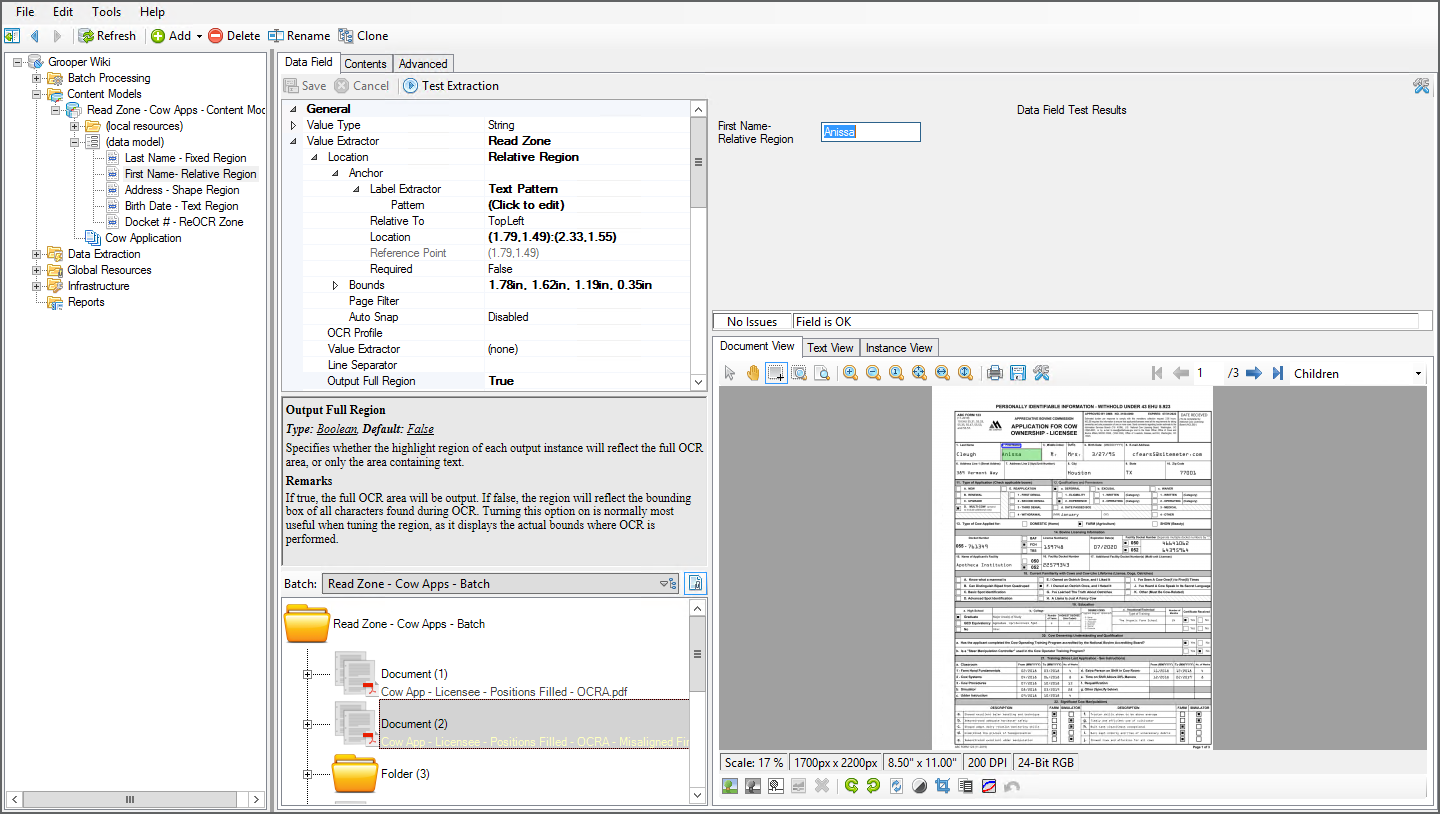
Task: Toggle the region selection tool
Action: point(776,373)
